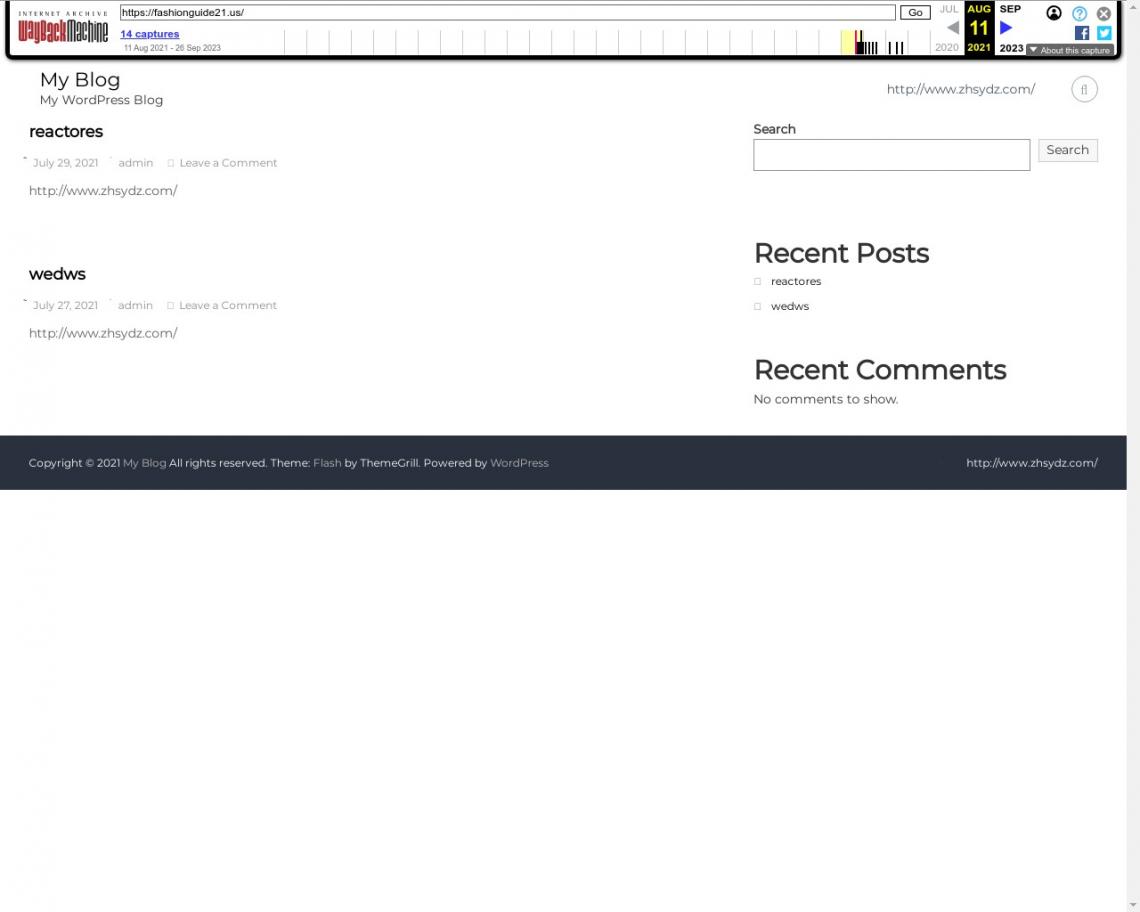Close the Wayback toolbar with X icon
The height and width of the screenshot is (912, 1140).
1103,14
